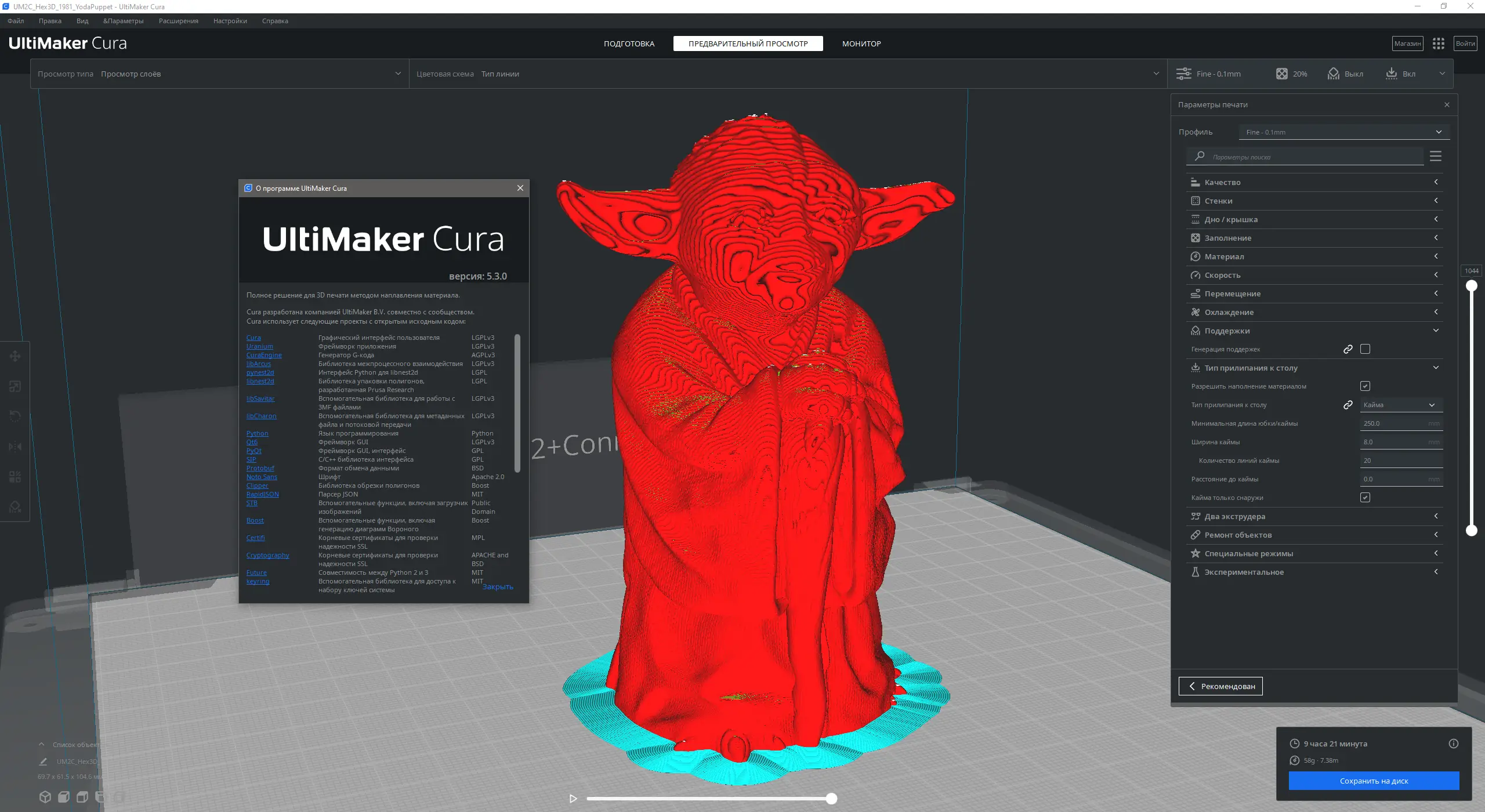Viewport: 1485px width, 812px height.
Task: Enable Генерация поддержек checkbox
Action: coord(1365,349)
